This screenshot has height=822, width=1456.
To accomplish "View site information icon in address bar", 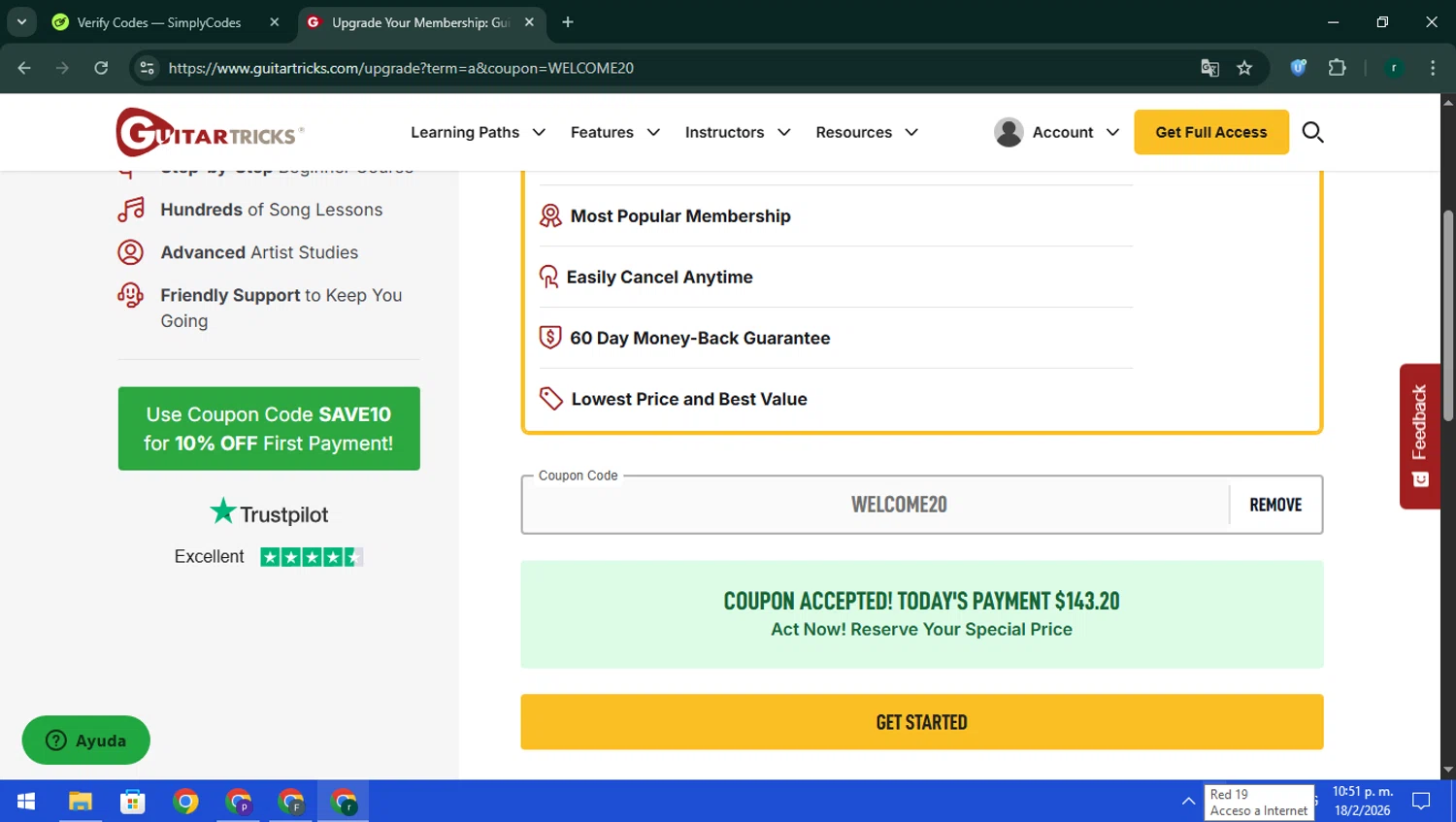I will [x=148, y=68].
